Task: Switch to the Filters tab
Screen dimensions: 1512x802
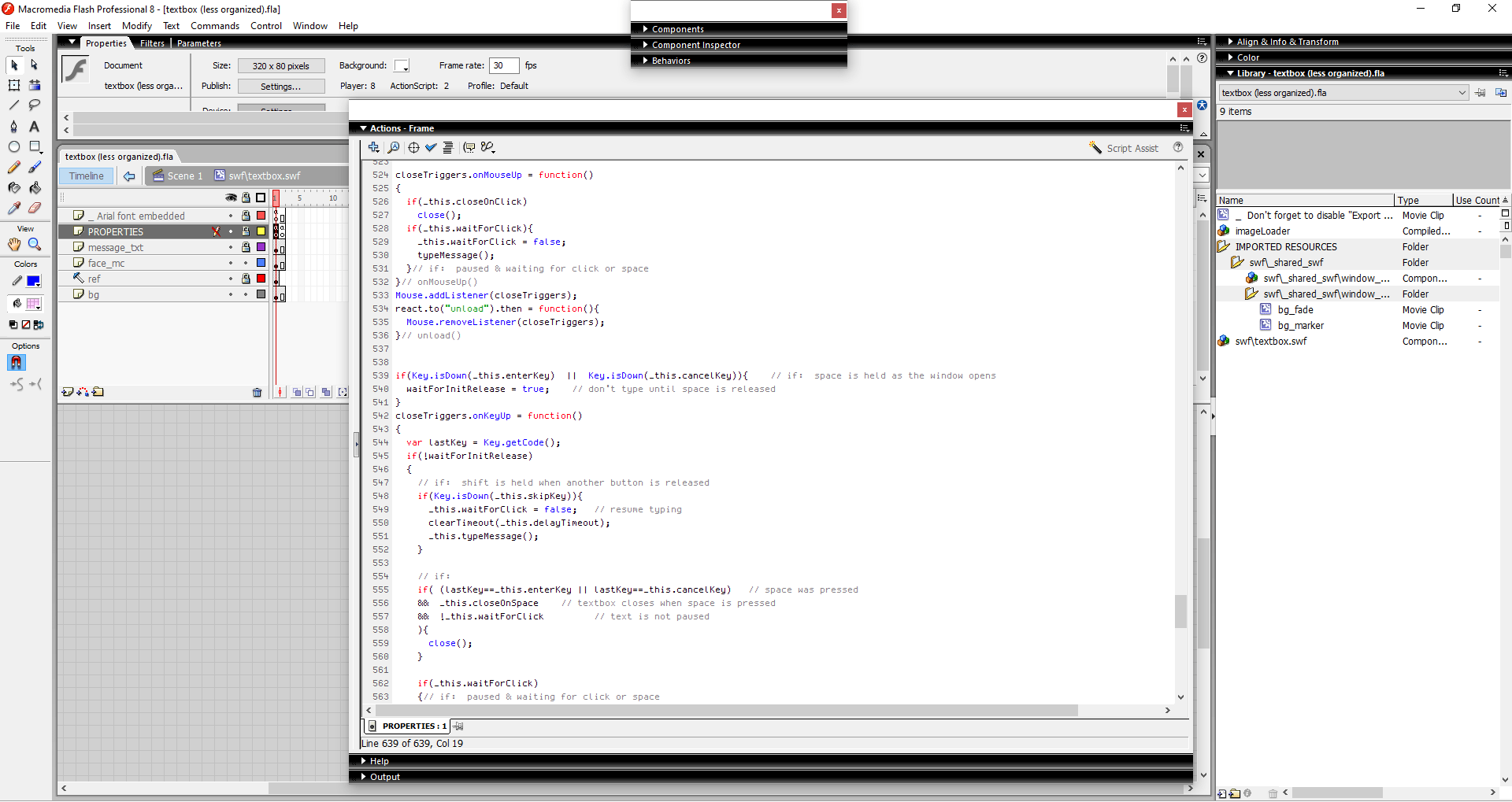Action: click(x=152, y=43)
